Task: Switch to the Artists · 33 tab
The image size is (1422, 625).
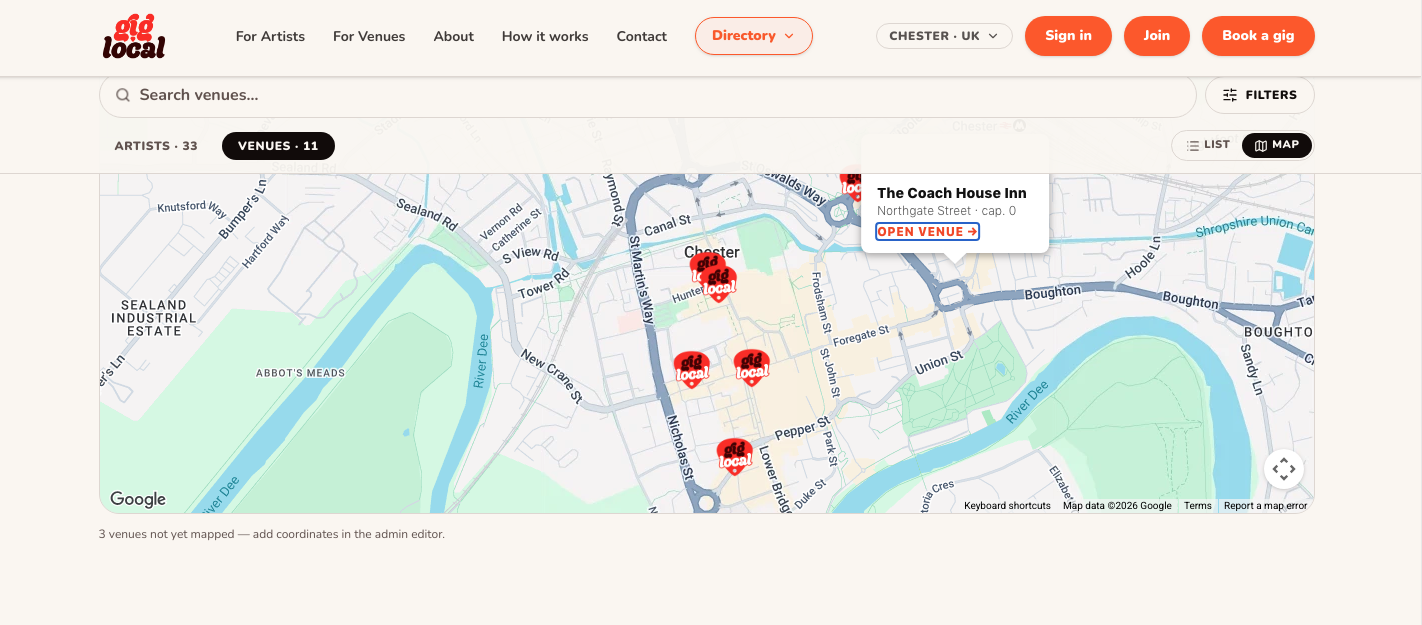Action: 156,146
